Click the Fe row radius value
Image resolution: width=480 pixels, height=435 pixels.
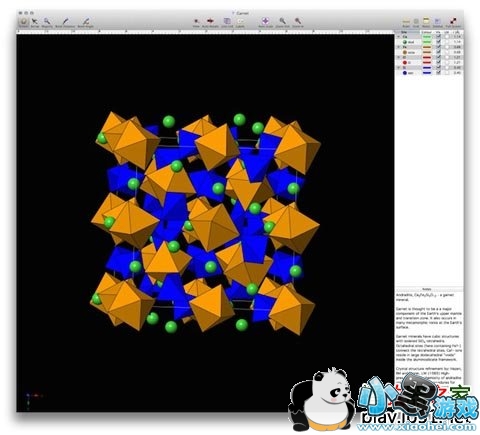[457, 47]
